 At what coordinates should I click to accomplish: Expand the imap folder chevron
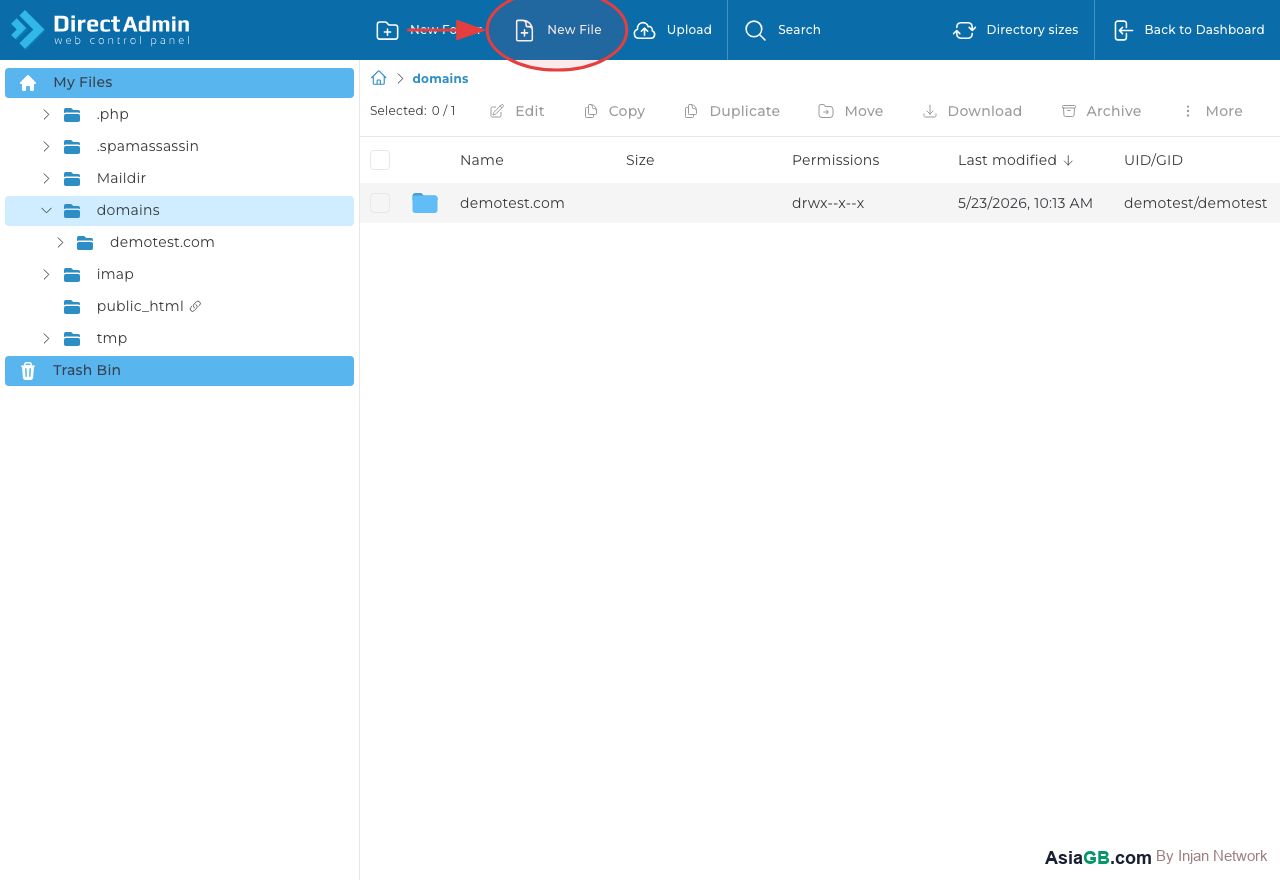click(x=46, y=275)
